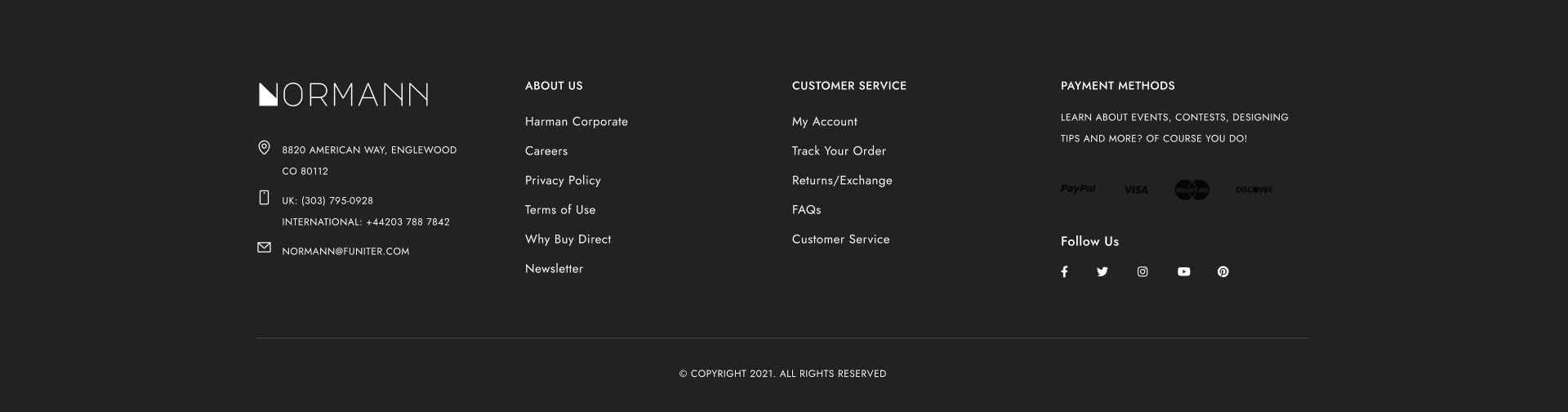Click the Visa payment logo

coord(1136,190)
